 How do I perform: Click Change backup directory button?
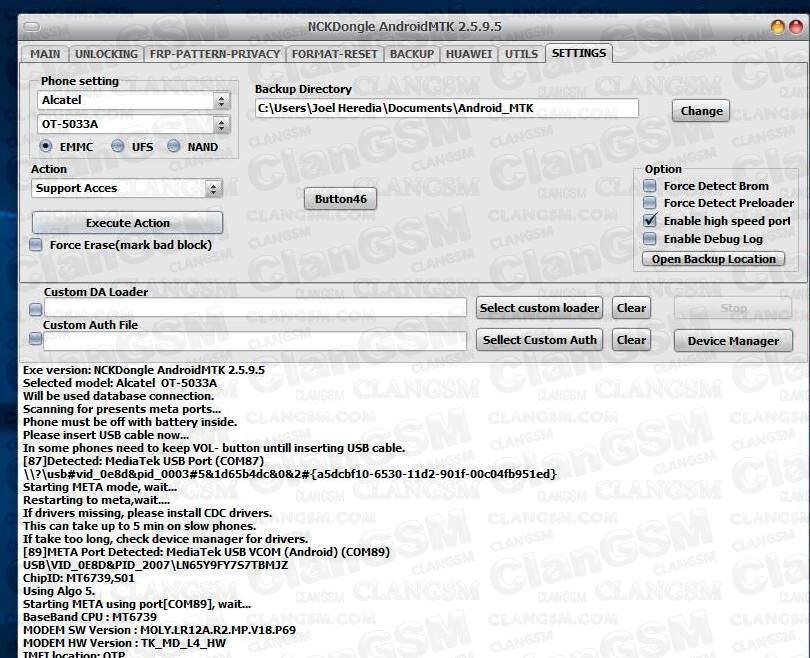pyautogui.click(x=701, y=111)
